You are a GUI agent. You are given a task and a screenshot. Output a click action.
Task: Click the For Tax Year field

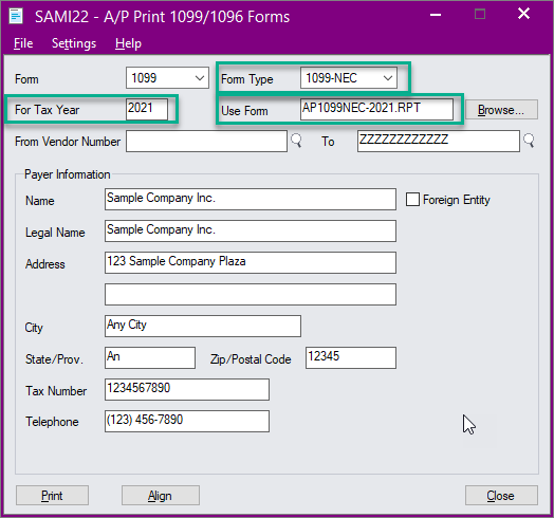tap(147, 109)
